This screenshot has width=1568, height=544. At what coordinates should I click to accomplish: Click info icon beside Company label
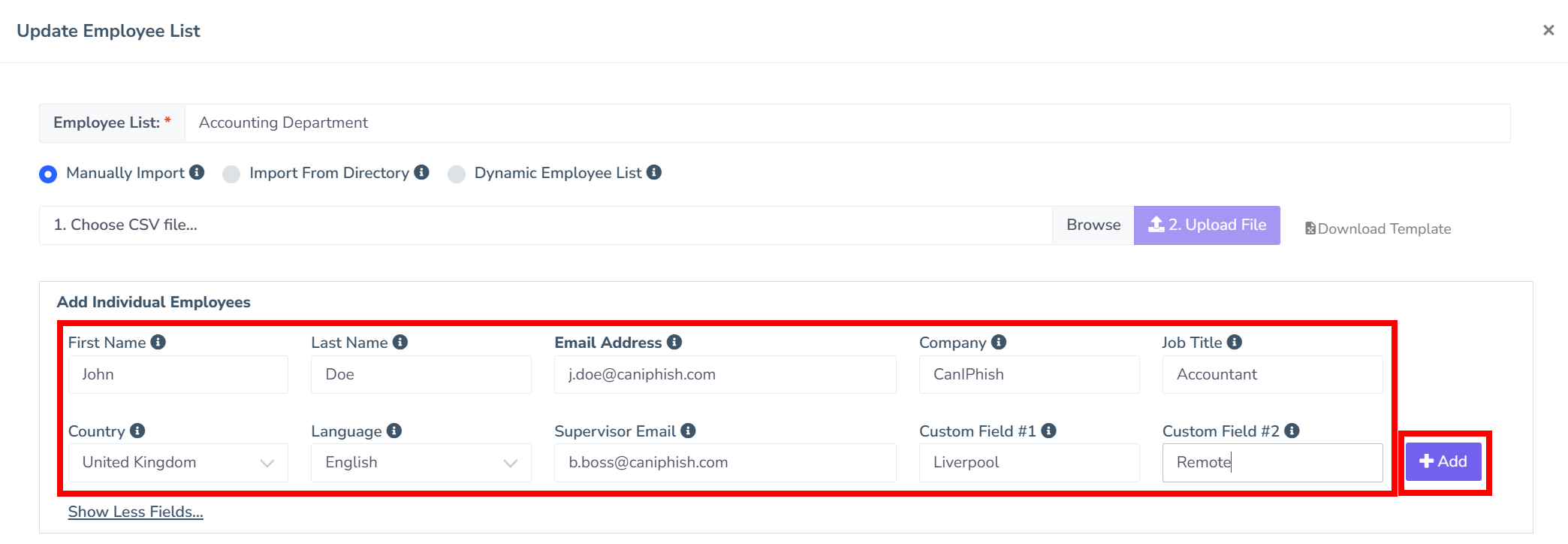(x=999, y=342)
